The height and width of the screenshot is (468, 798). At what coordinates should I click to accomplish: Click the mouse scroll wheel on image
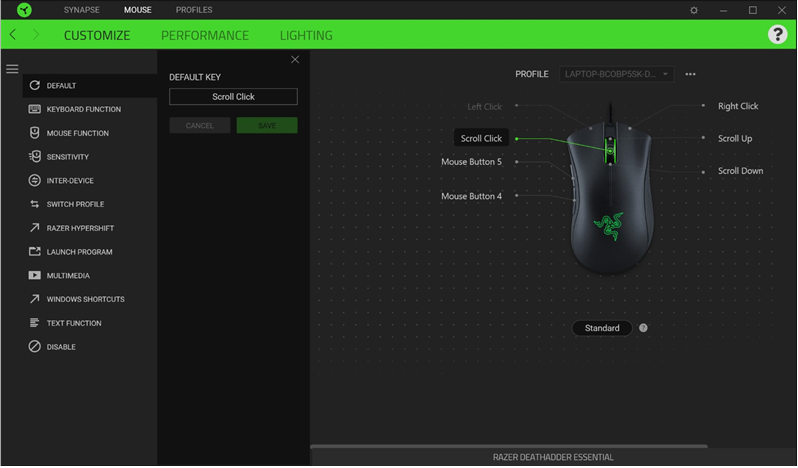tap(610, 151)
